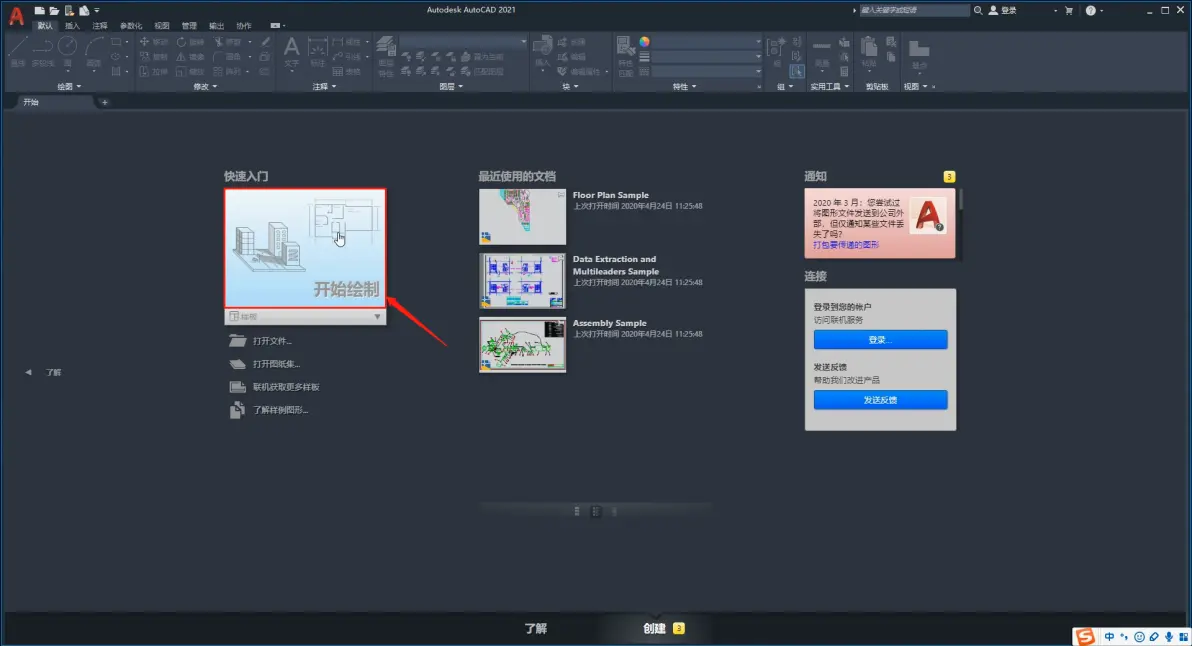Image resolution: width=1192 pixels, height=646 pixels.
Task: Select the Dimension (标注) annotation tool
Action: 318,52
